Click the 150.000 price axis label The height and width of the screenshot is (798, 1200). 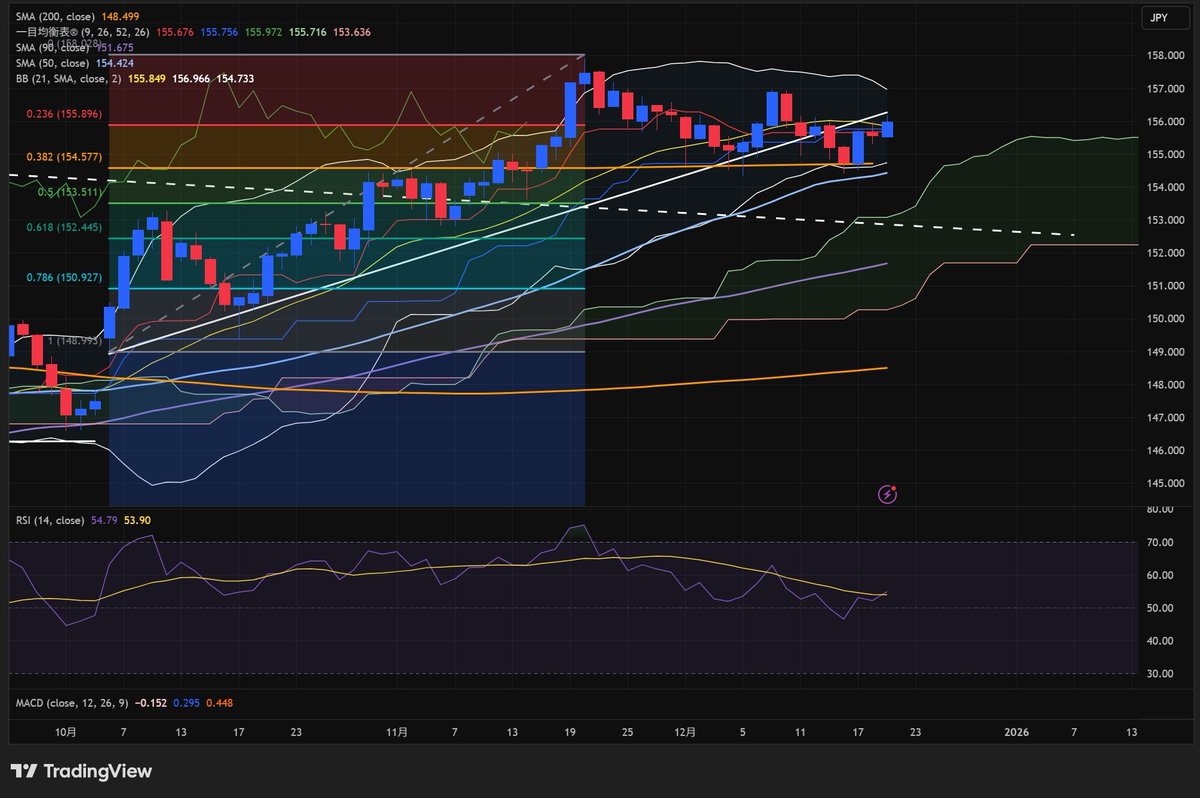coord(1168,319)
